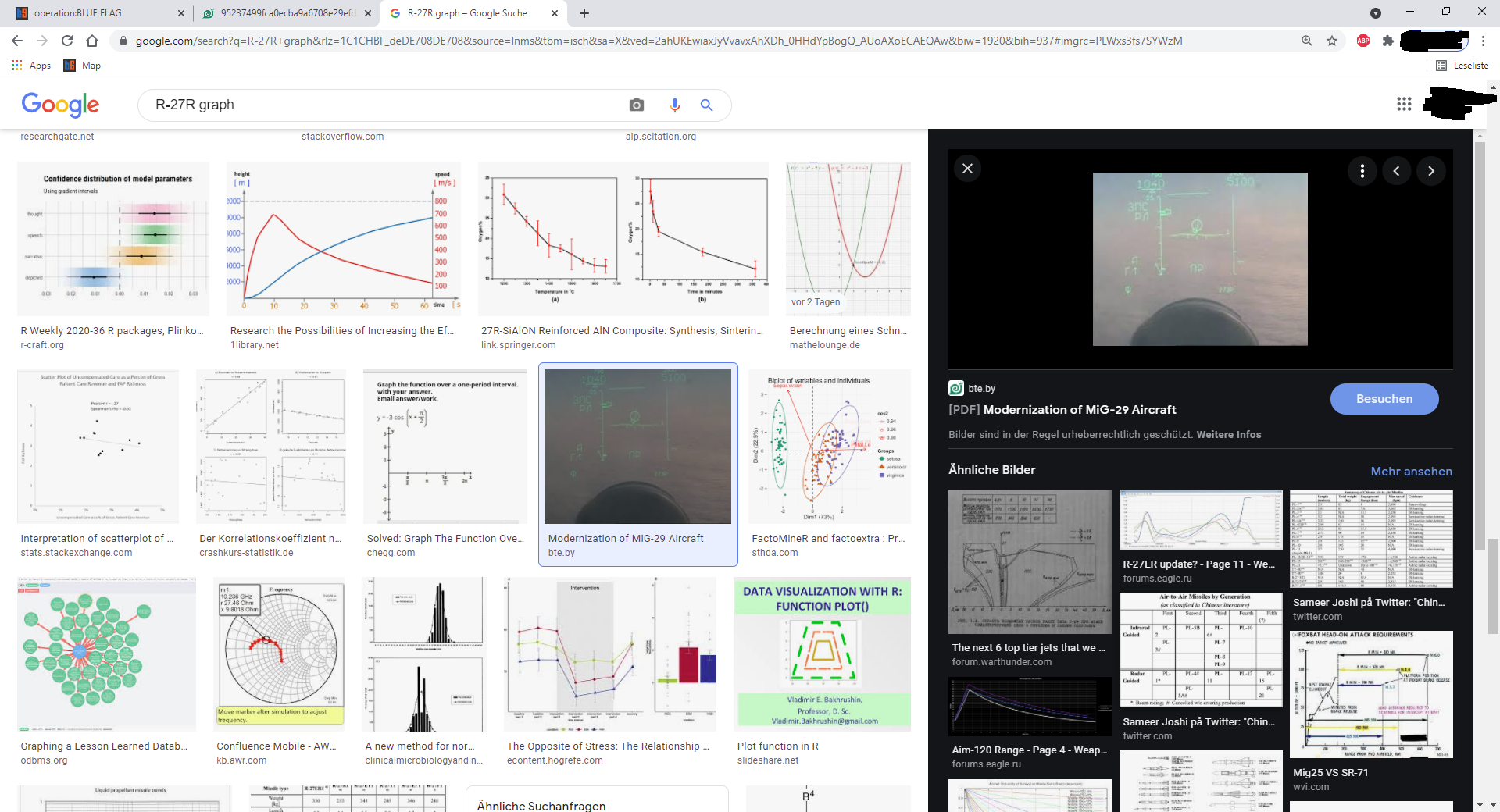Open Mig25 VS SR-71 similar image

tap(1371, 695)
